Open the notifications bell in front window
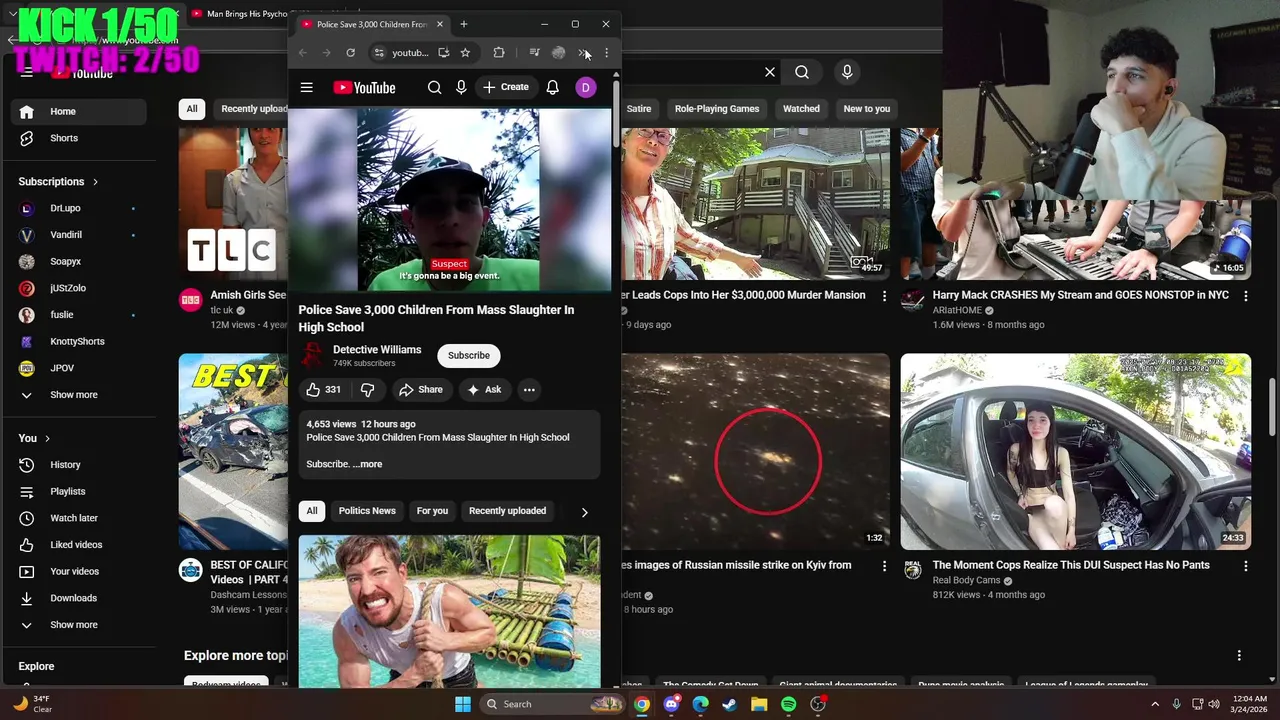Image resolution: width=1280 pixels, height=720 pixels. point(552,88)
